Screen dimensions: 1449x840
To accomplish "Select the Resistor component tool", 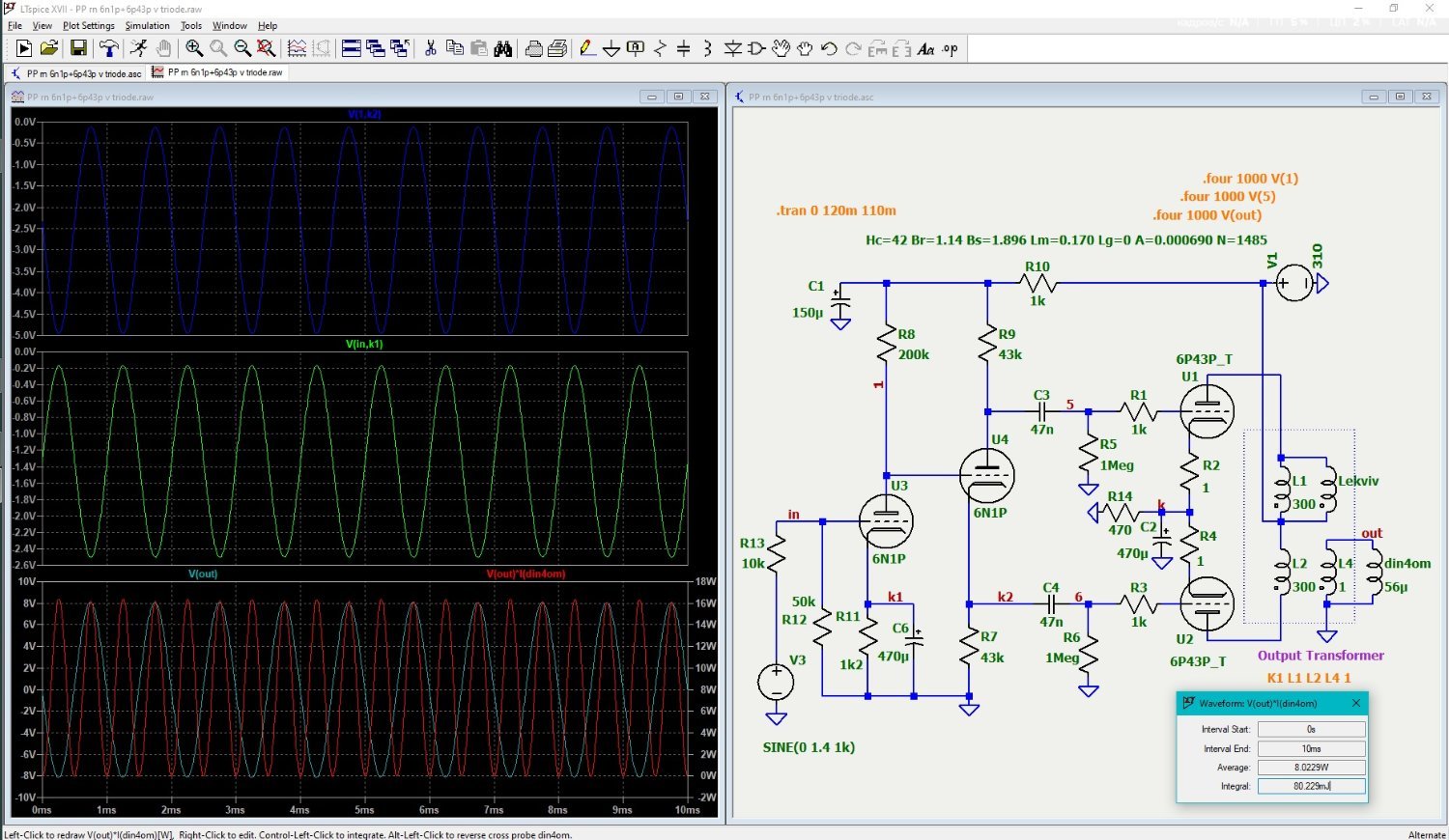I will click(x=661, y=48).
